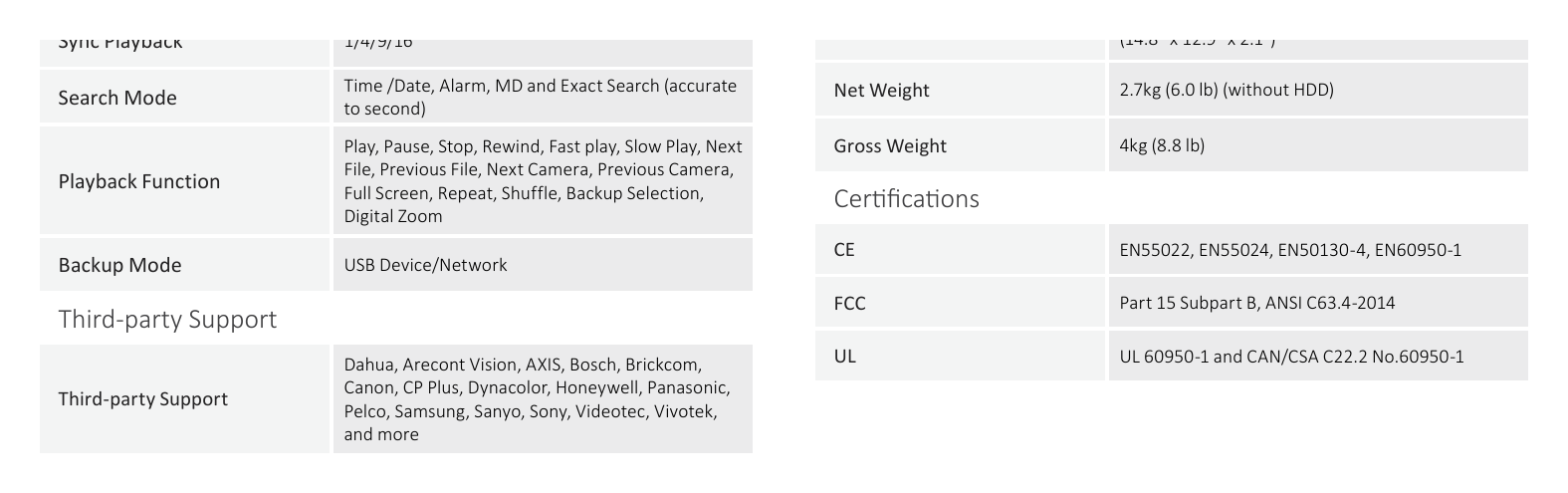Click the Third-party Support section heading
This screenshot has width=1568, height=493.
click(x=167, y=319)
